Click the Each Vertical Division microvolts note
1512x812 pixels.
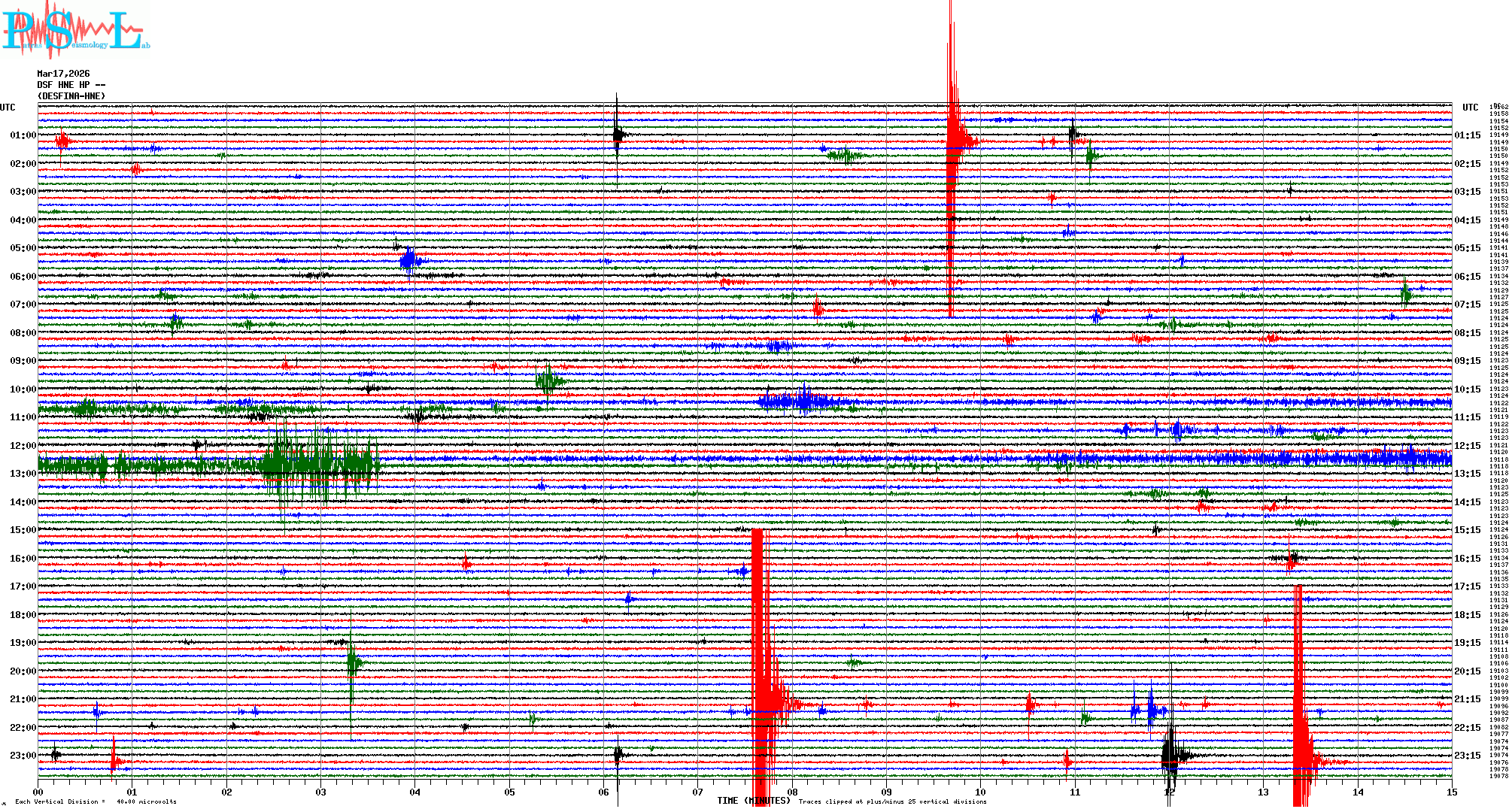[96, 801]
